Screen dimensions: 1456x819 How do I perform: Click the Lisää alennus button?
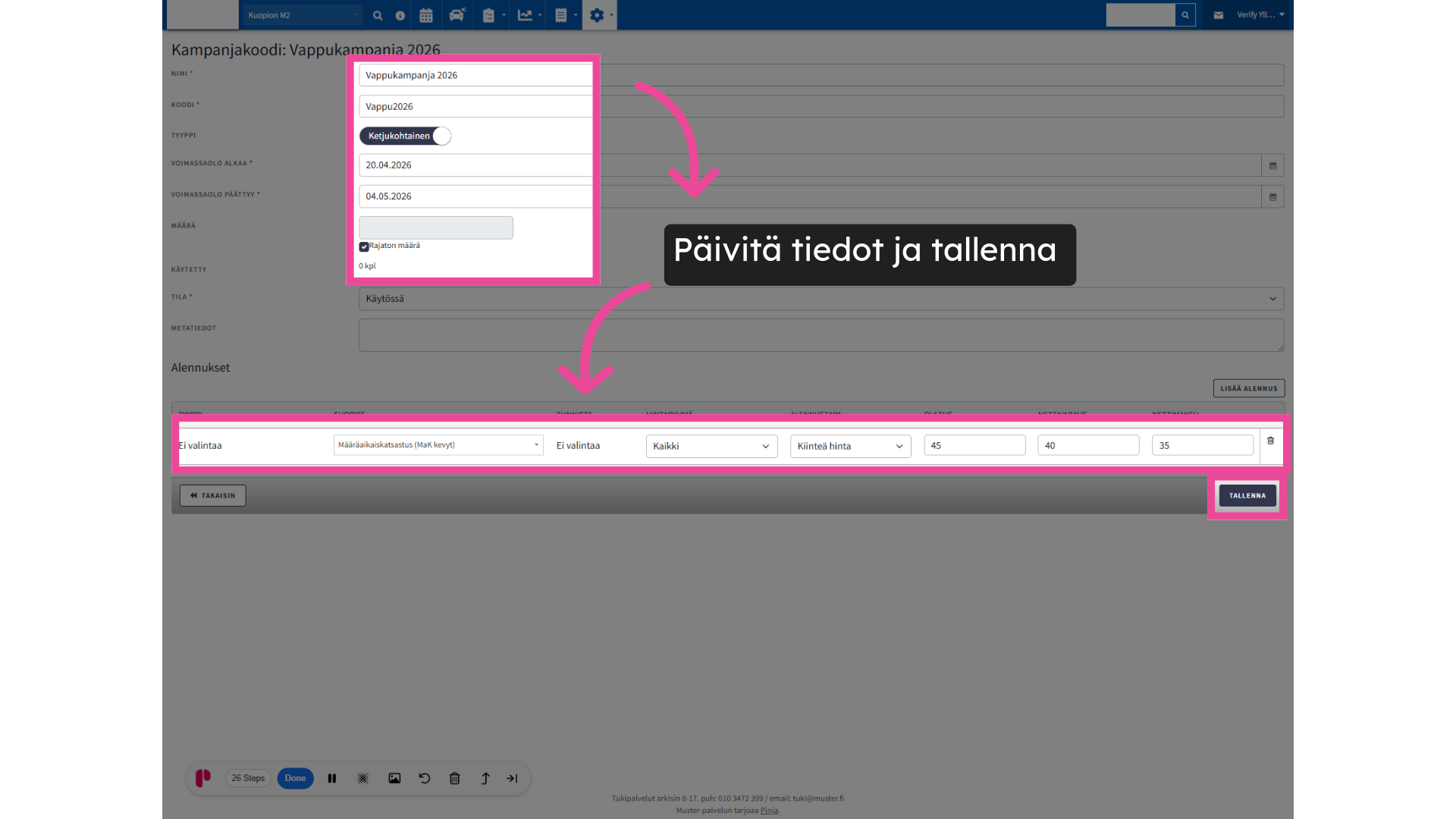pyautogui.click(x=1248, y=388)
